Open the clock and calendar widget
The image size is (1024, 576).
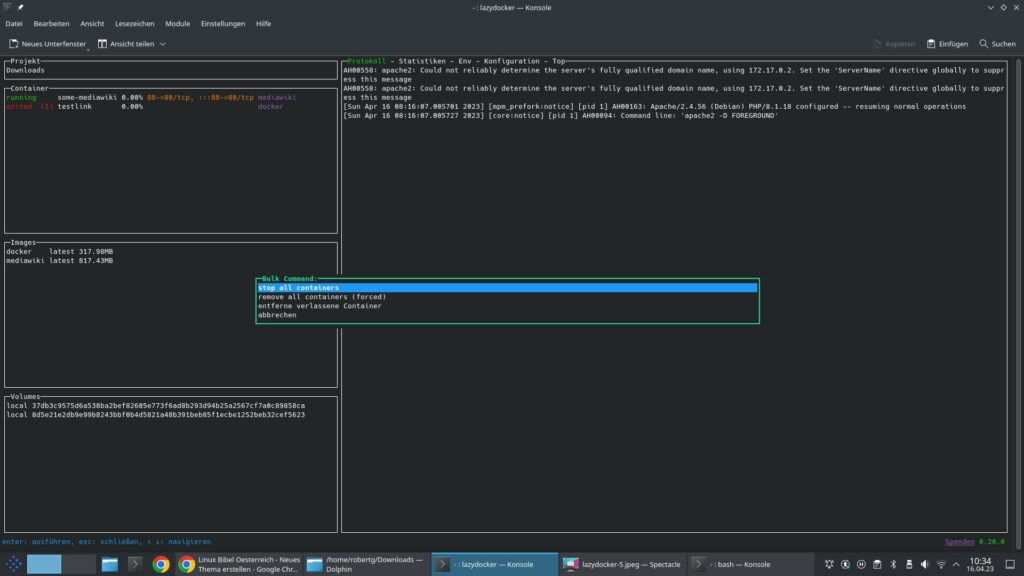980,564
